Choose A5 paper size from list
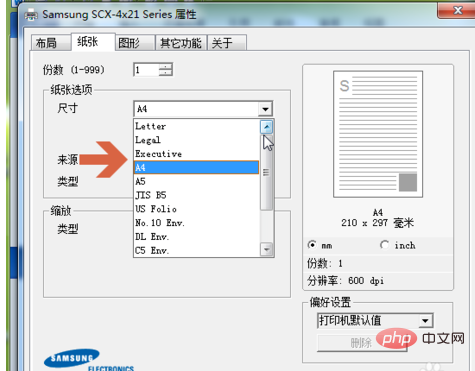475x371 pixels. click(197, 181)
